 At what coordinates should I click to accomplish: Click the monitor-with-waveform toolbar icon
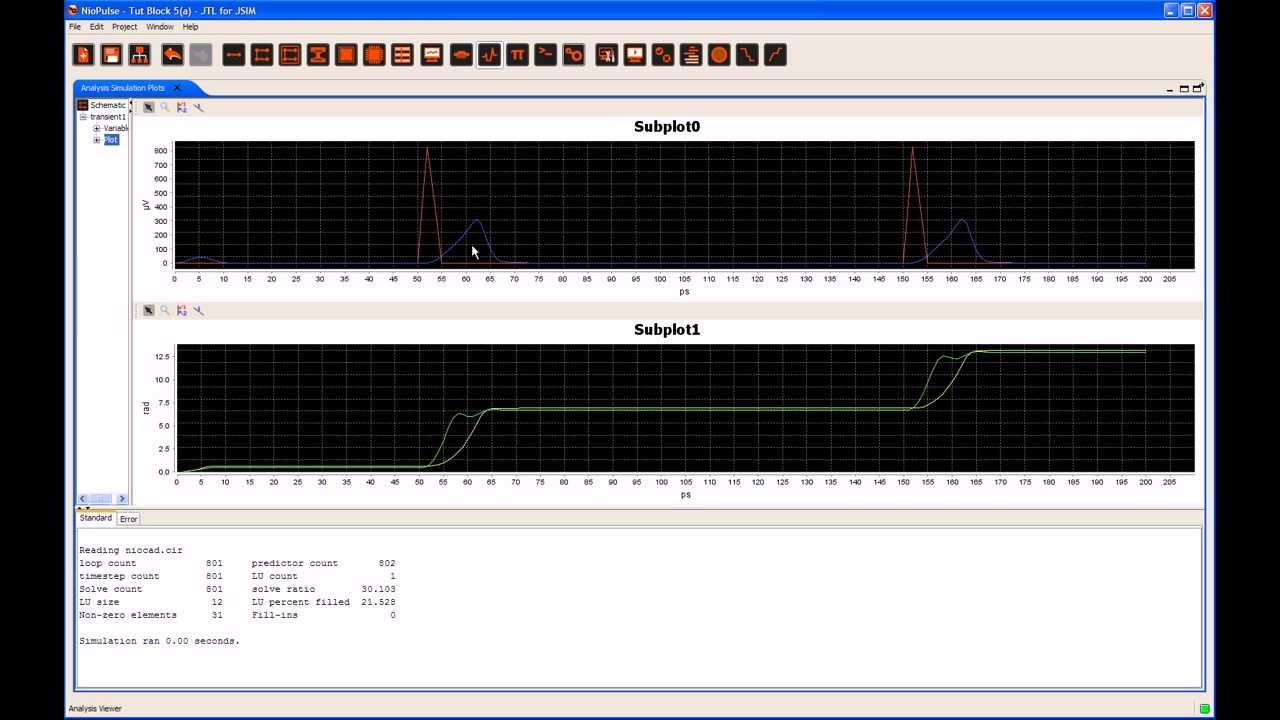pyautogui.click(x=432, y=55)
